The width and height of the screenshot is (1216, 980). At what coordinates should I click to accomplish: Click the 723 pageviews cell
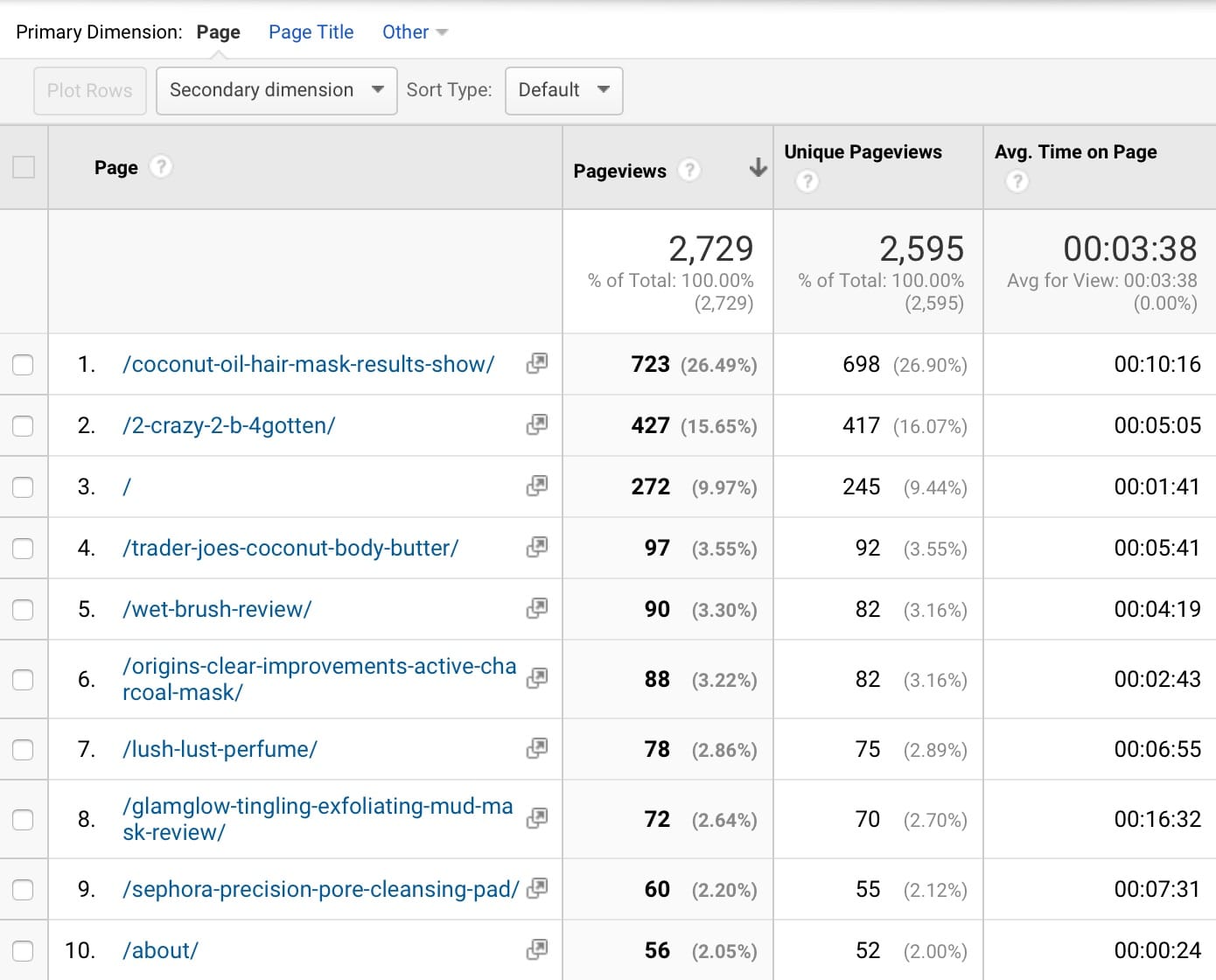point(650,364)
